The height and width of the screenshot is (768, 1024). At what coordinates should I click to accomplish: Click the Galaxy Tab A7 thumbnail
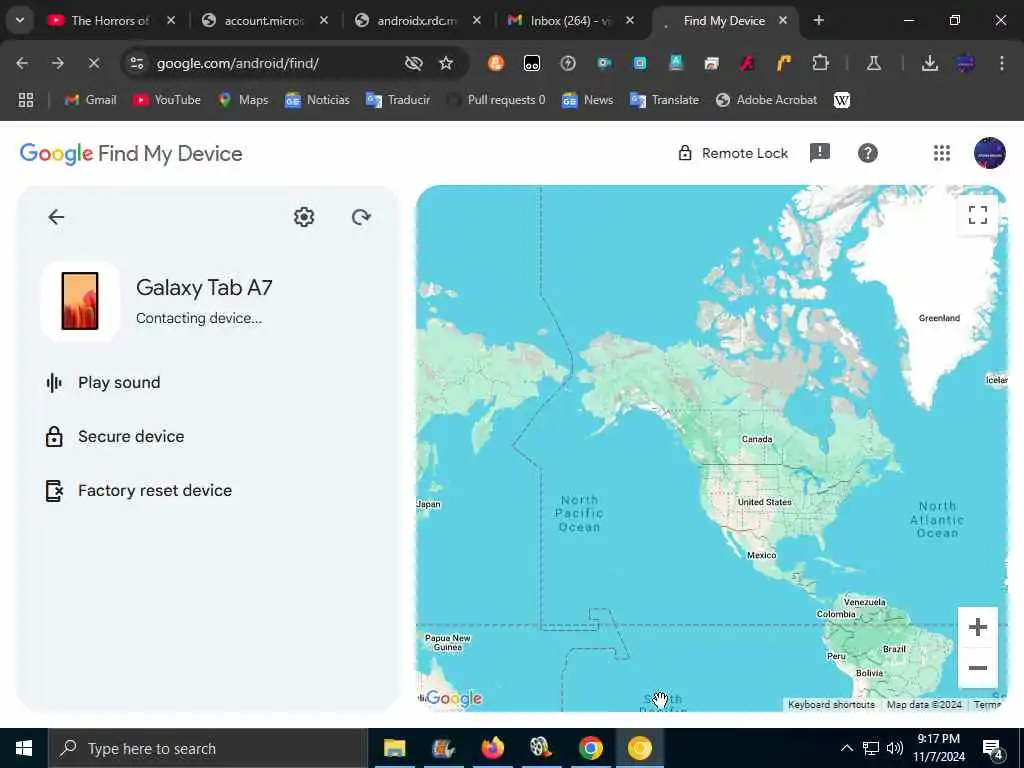pos(80,301)
